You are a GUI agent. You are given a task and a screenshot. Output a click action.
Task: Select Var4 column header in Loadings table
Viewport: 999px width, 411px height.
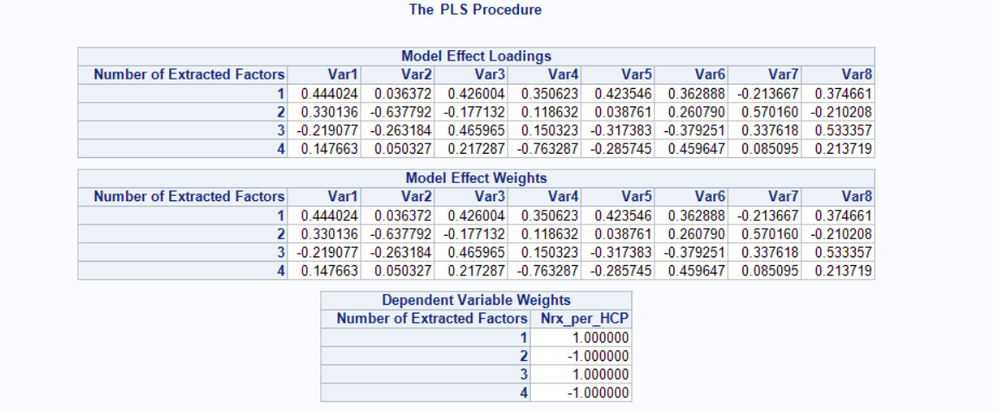[564, 73]
